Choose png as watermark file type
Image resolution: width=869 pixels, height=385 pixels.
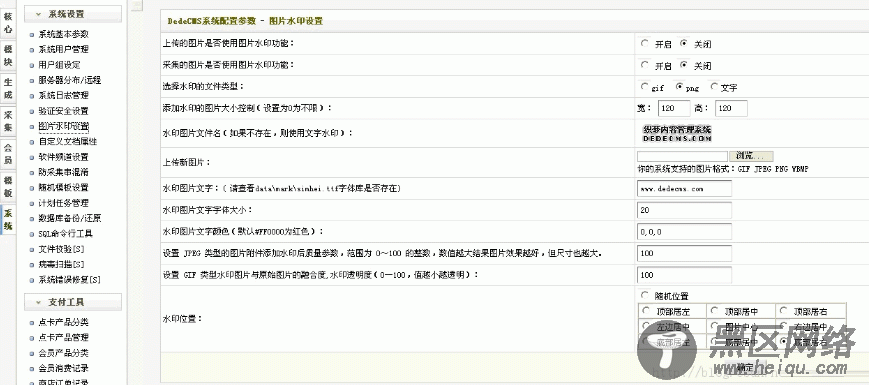(679, 86)
